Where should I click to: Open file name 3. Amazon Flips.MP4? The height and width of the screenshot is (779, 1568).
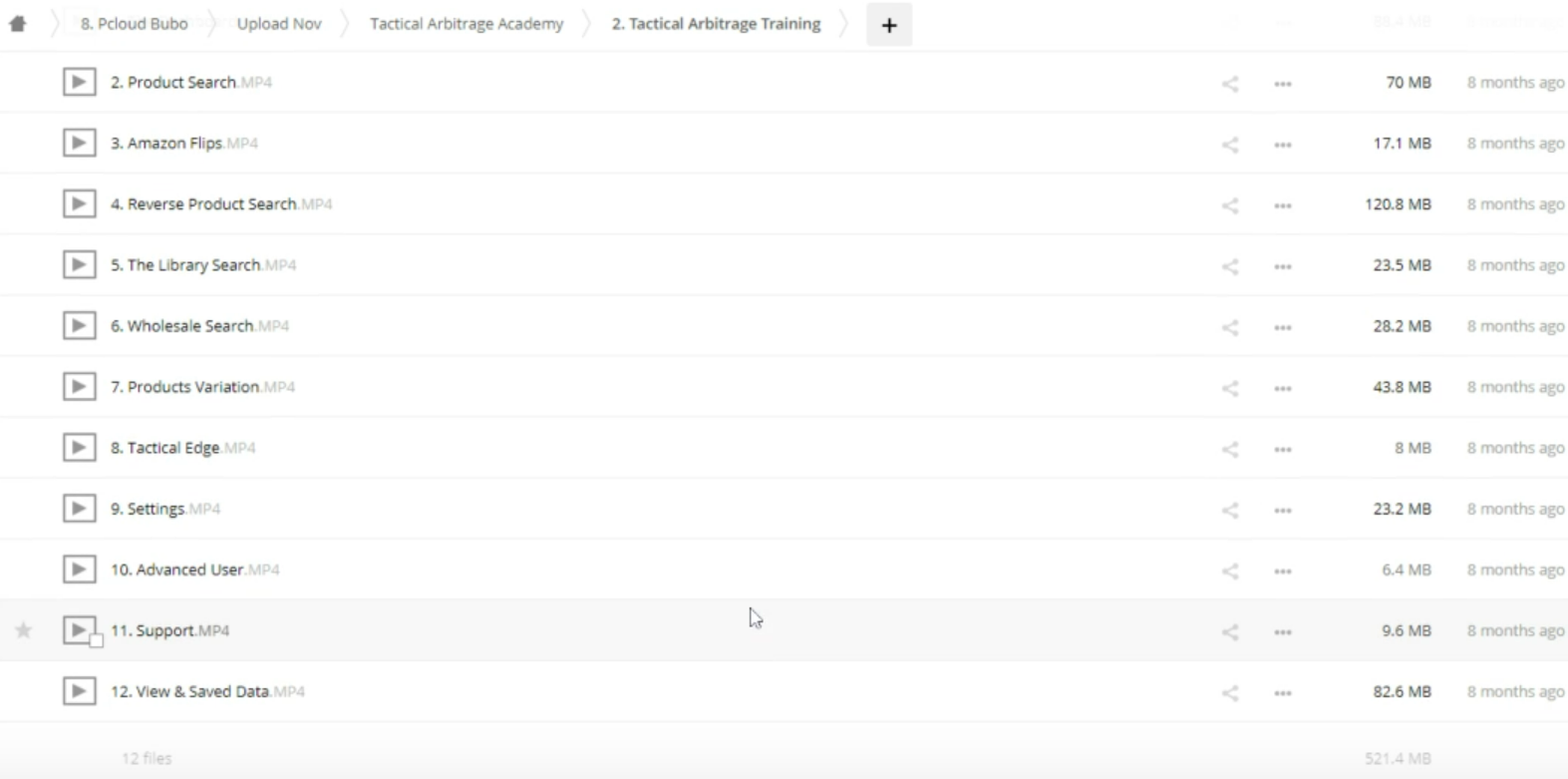(x=184, y=143)
